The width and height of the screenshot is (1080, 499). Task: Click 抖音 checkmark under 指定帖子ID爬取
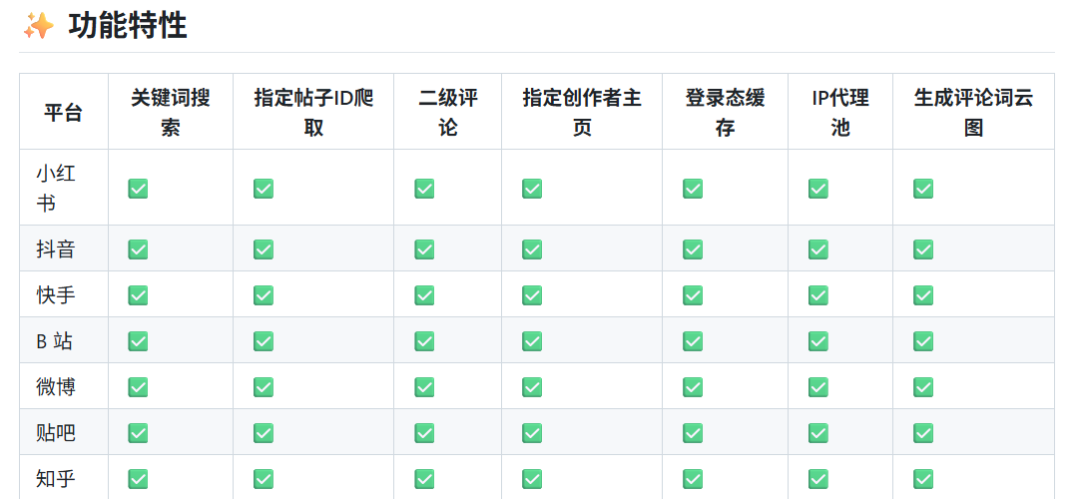(263, 249)
